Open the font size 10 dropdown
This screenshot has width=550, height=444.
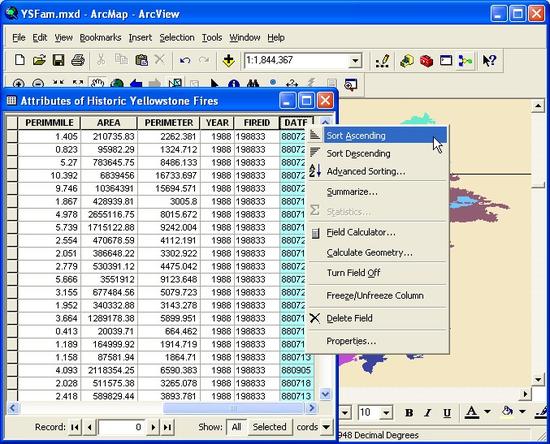pyautogui.click(x=386, y=413)
